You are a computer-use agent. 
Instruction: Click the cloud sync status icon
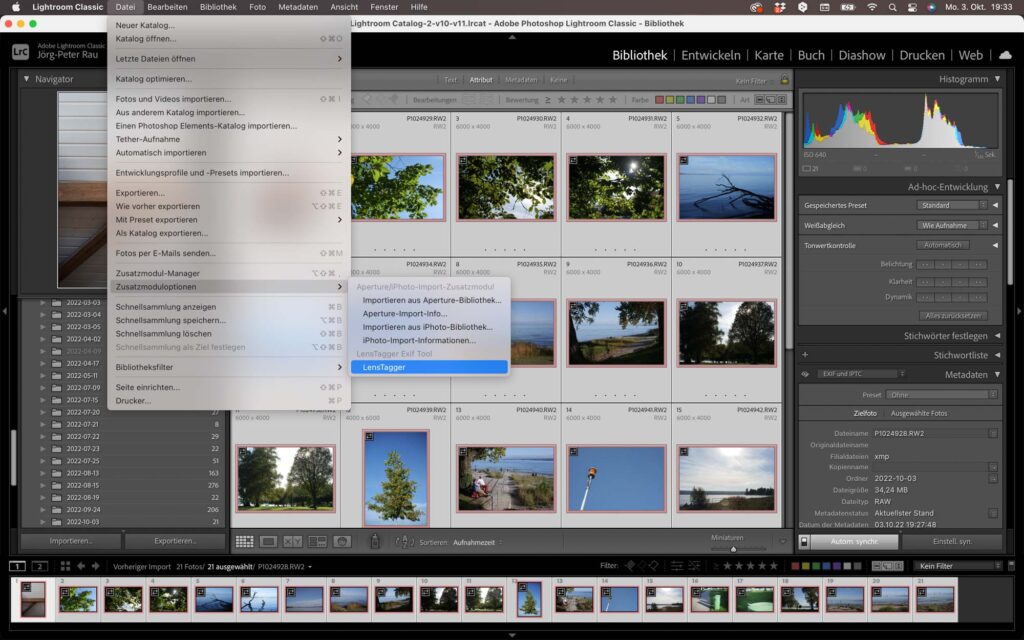point(1005,55)
